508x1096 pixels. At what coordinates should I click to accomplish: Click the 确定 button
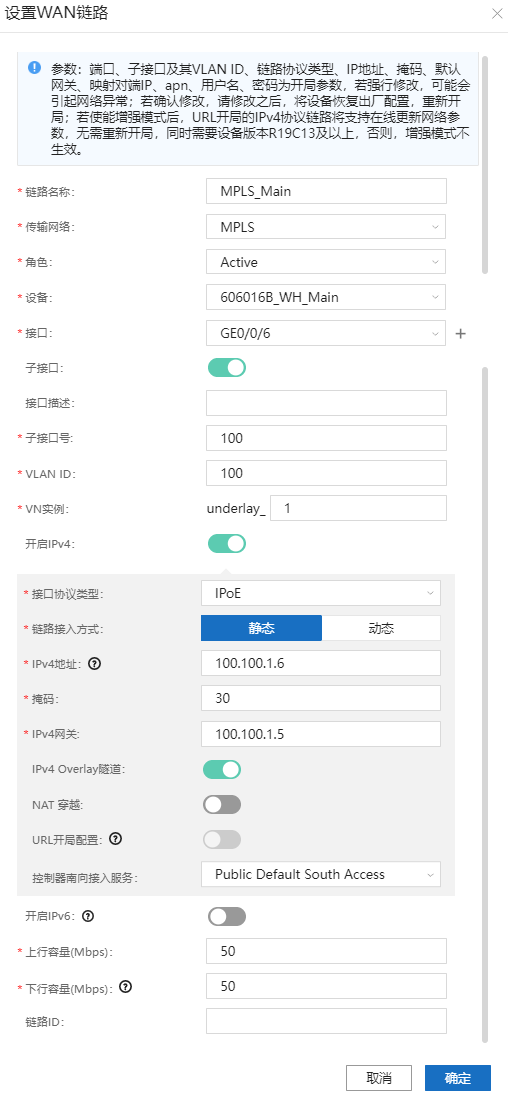[x=458, y=1077]
